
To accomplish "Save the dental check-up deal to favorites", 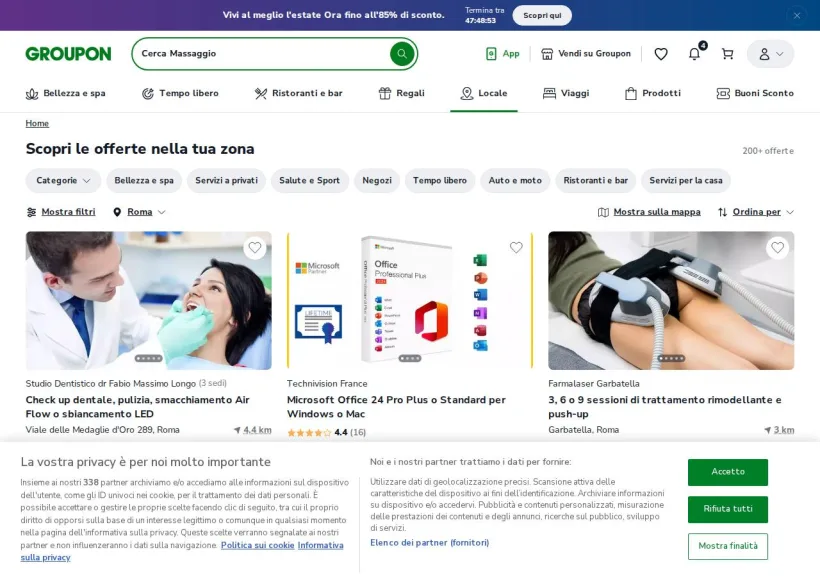I will [x=255, y=247].
